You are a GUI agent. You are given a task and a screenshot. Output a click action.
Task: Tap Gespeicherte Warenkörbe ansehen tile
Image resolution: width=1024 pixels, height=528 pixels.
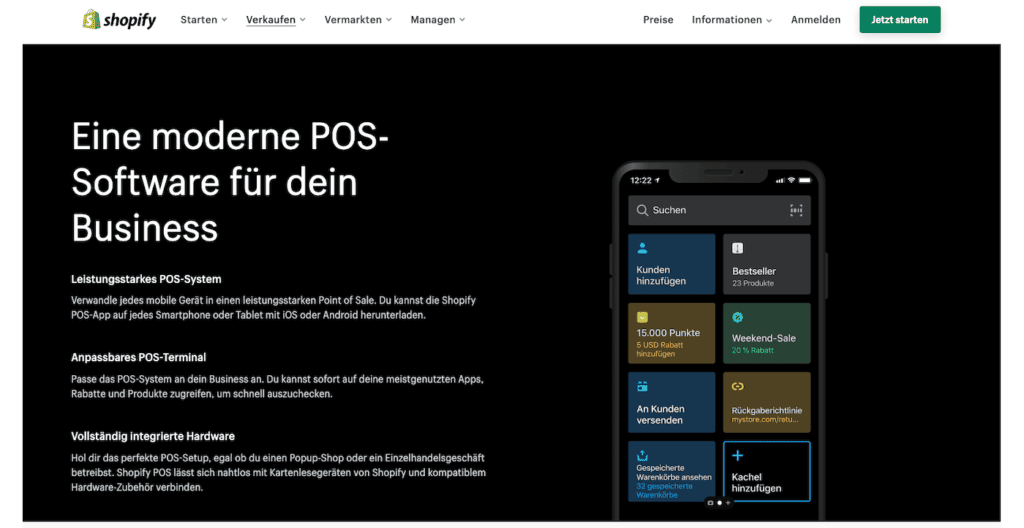click(671, 471)
